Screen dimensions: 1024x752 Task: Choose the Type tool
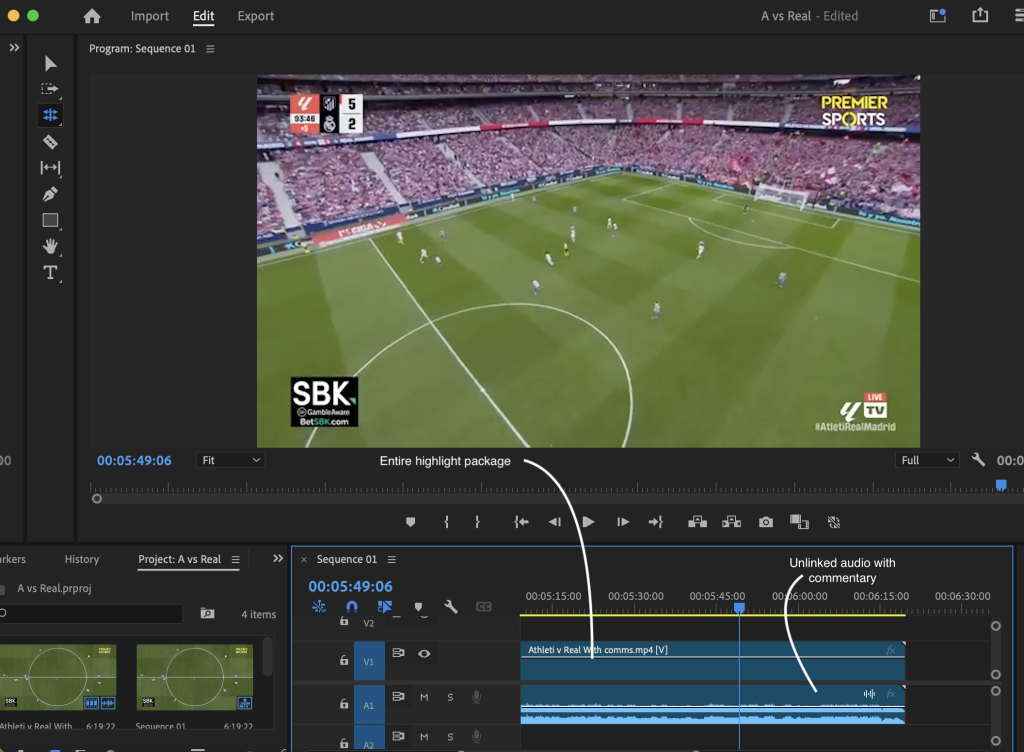(50, 273)
